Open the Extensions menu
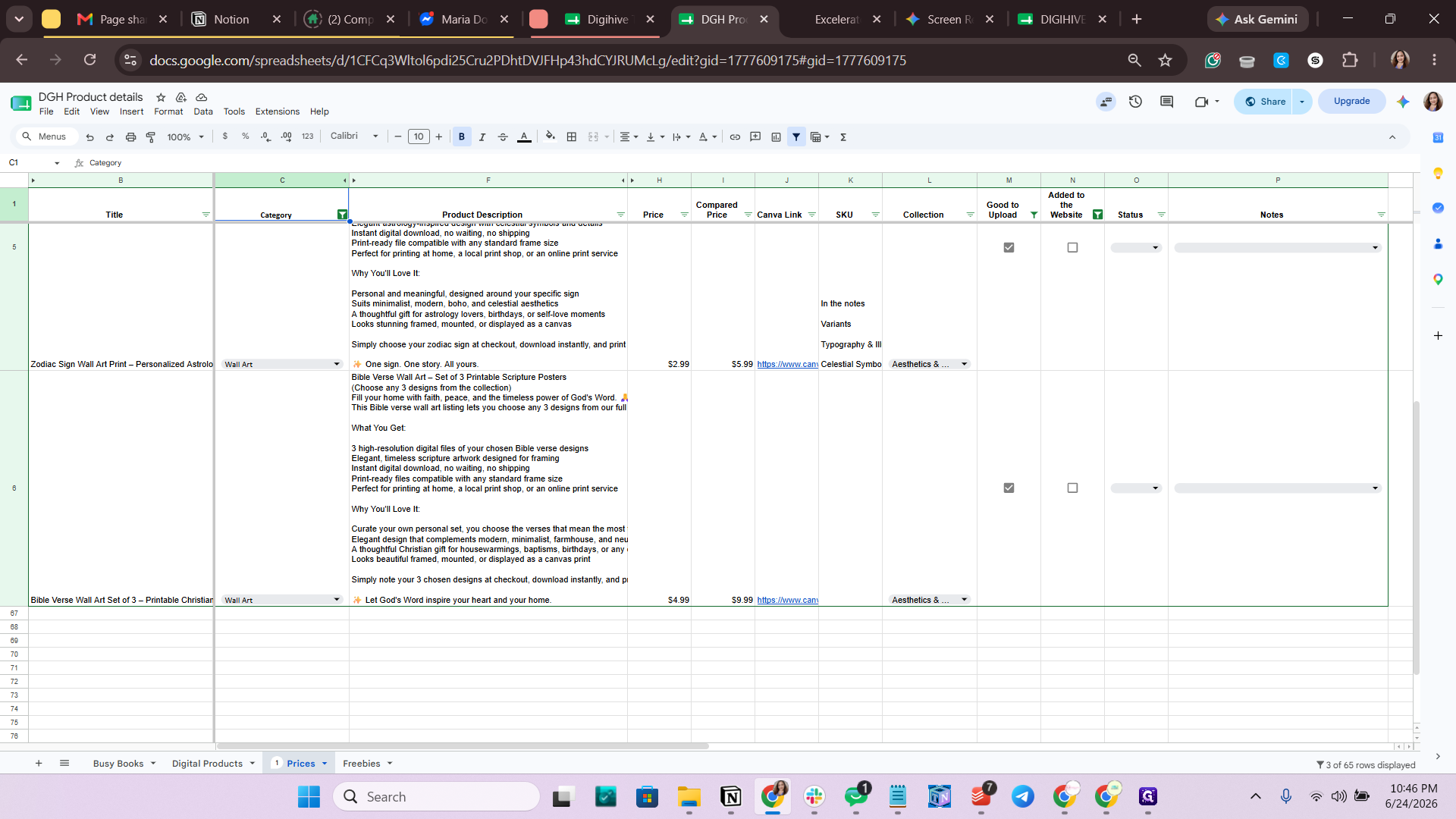1456x819 pixels. point(278,111)
